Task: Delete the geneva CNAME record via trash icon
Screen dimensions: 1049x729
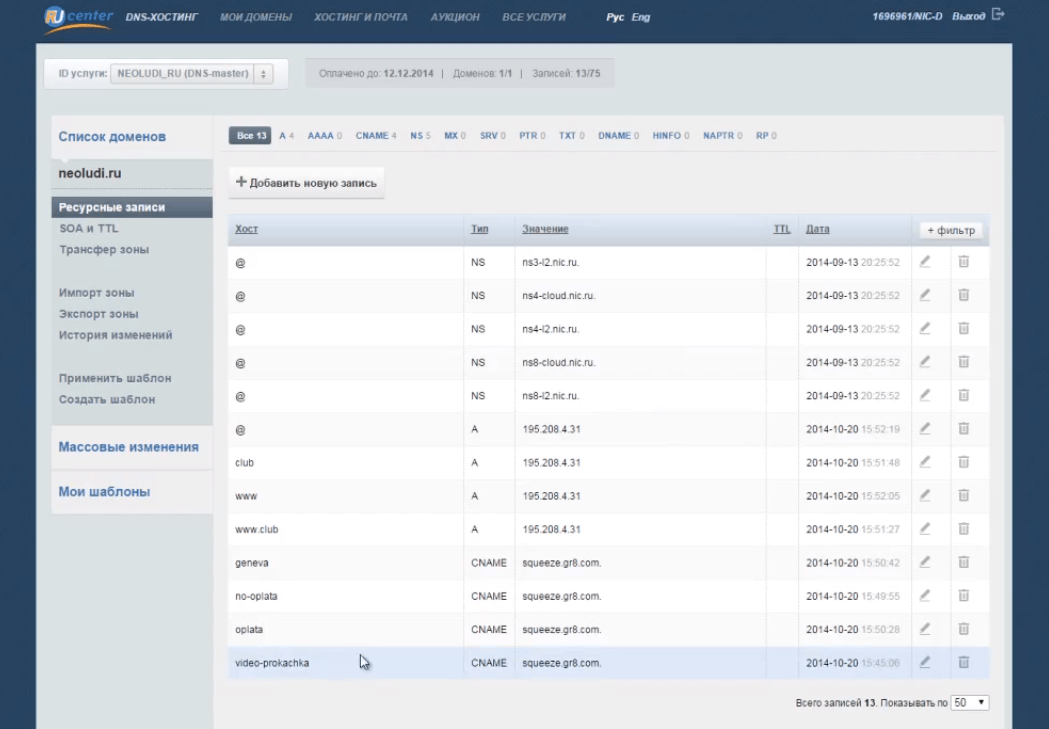Action: 964,562
